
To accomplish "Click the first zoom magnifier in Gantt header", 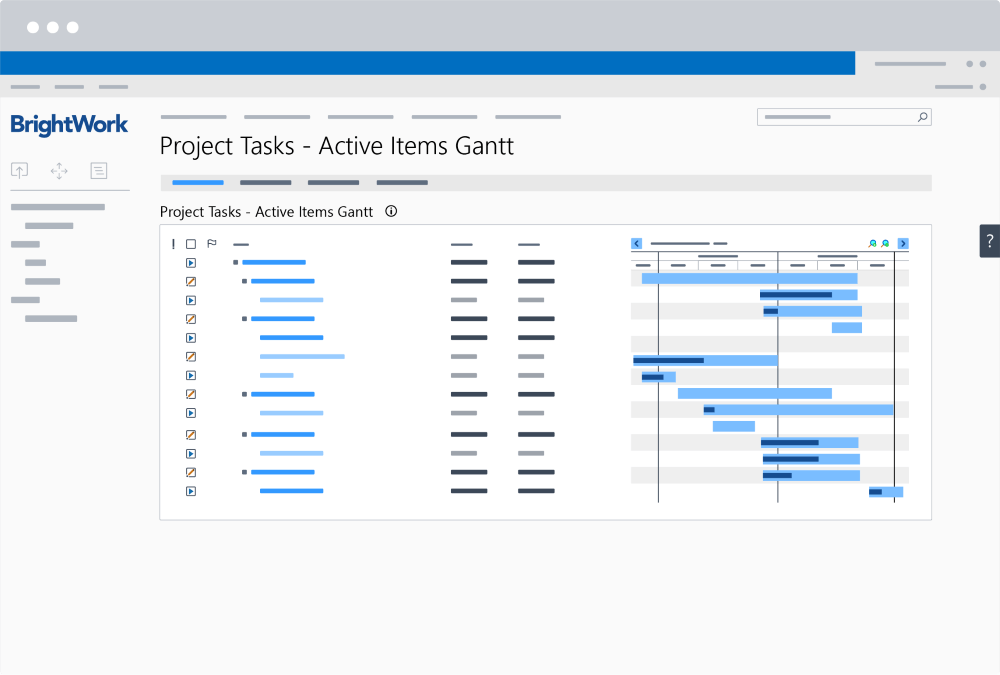I will point(872,243).
